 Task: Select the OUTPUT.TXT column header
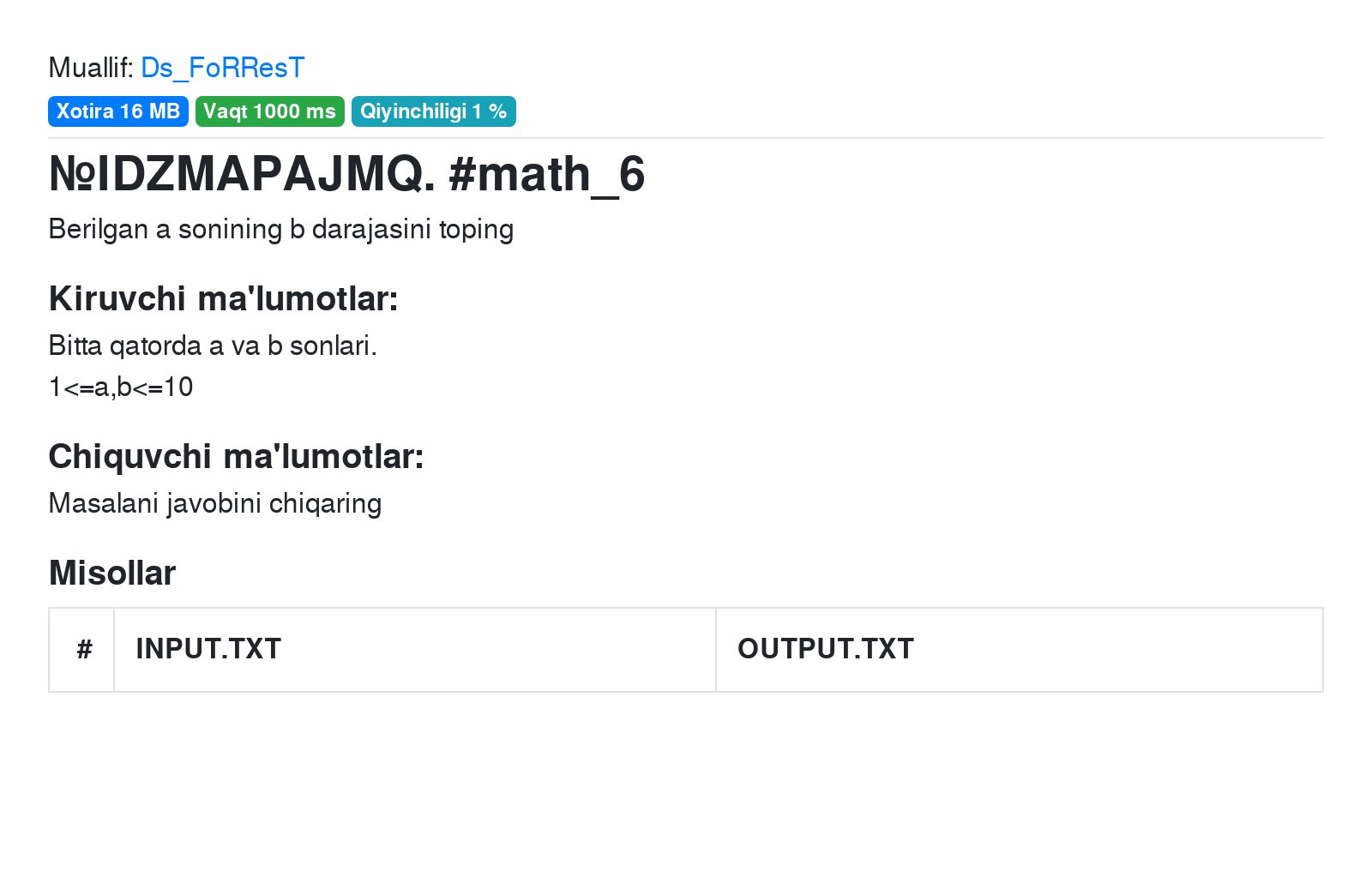pos(1020,650)
